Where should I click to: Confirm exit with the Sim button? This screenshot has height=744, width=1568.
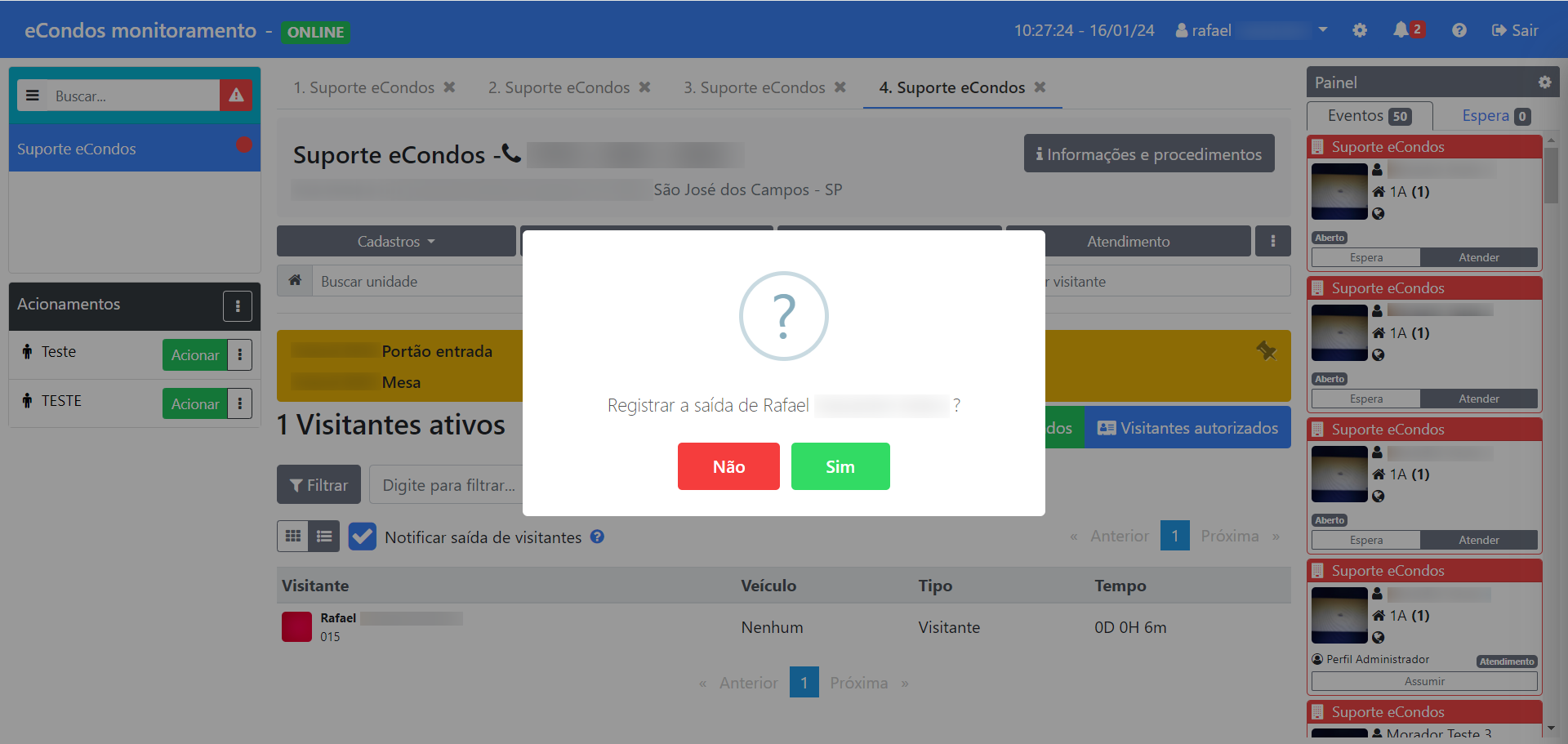[x=840, y=466]
